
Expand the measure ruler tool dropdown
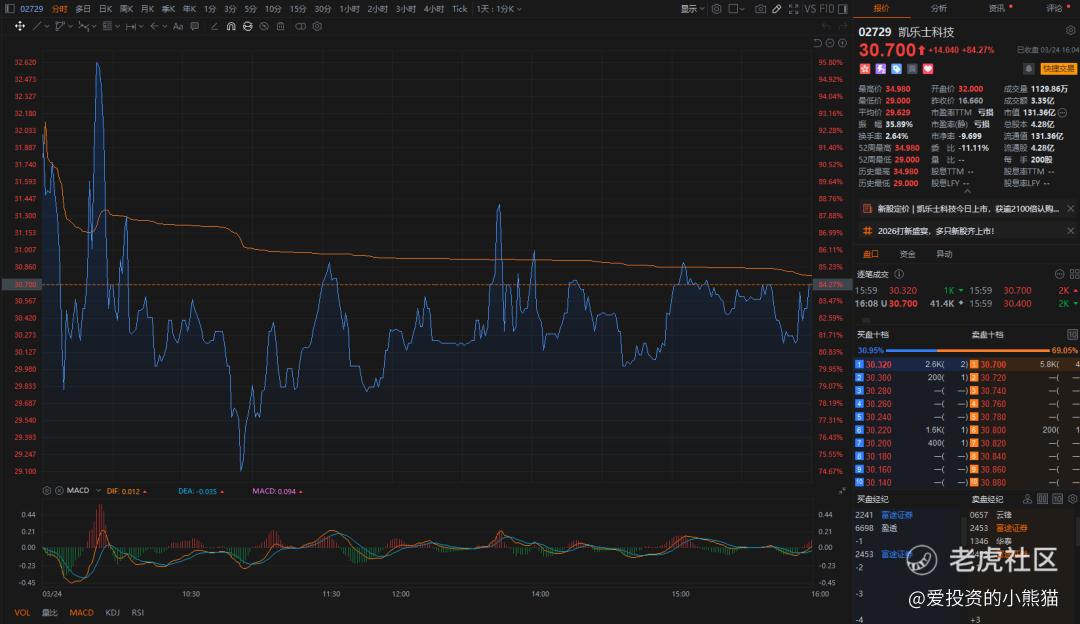pyautogui.click(x=141, y=26)
